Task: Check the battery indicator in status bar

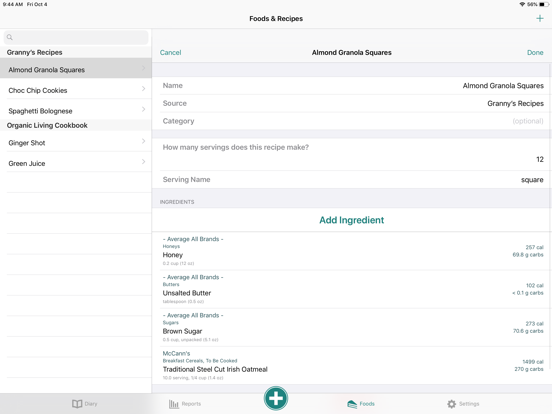Action: pyautogui.click(x=544, y=4)
